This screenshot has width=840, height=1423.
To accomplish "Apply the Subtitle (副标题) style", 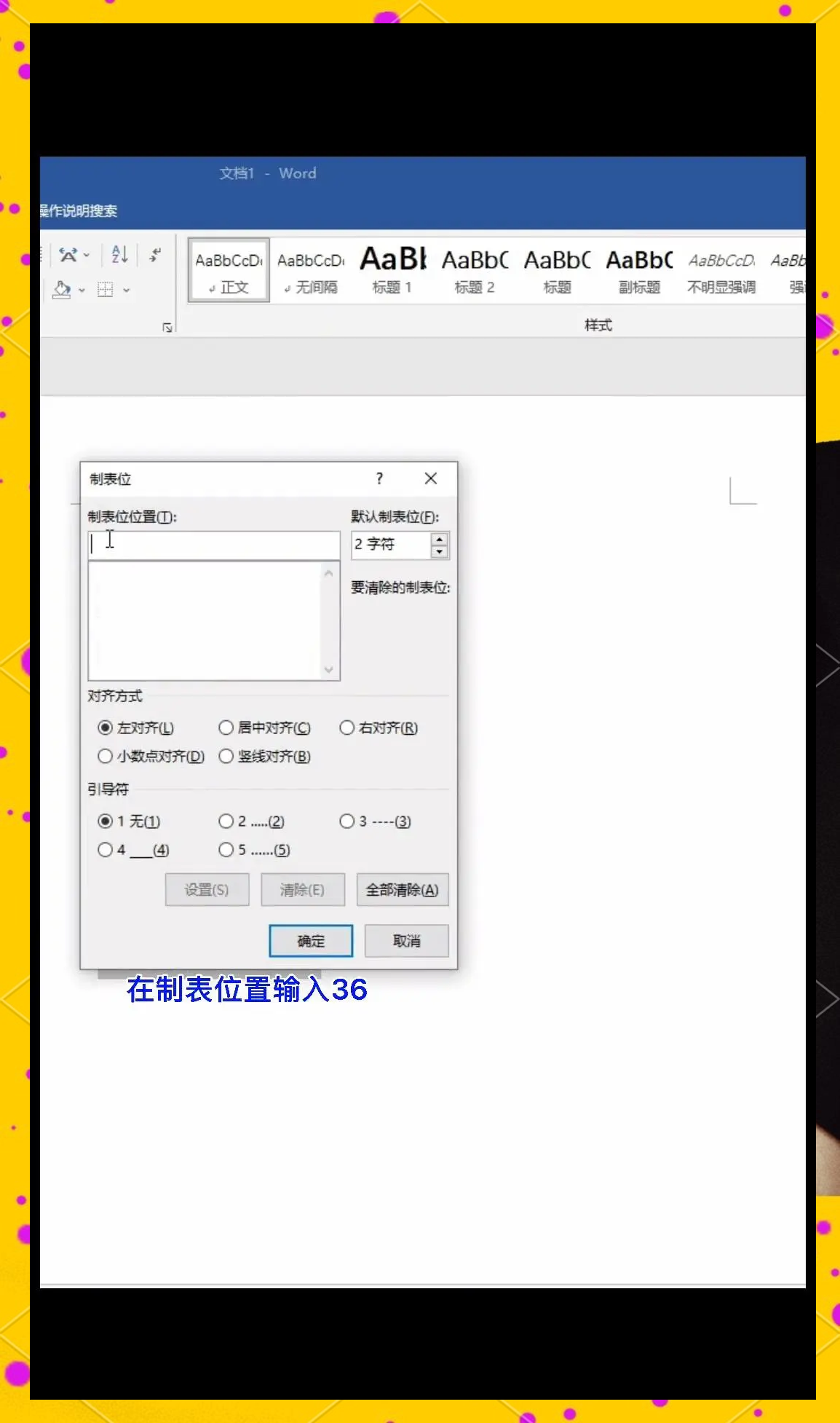I will point(640,270).
